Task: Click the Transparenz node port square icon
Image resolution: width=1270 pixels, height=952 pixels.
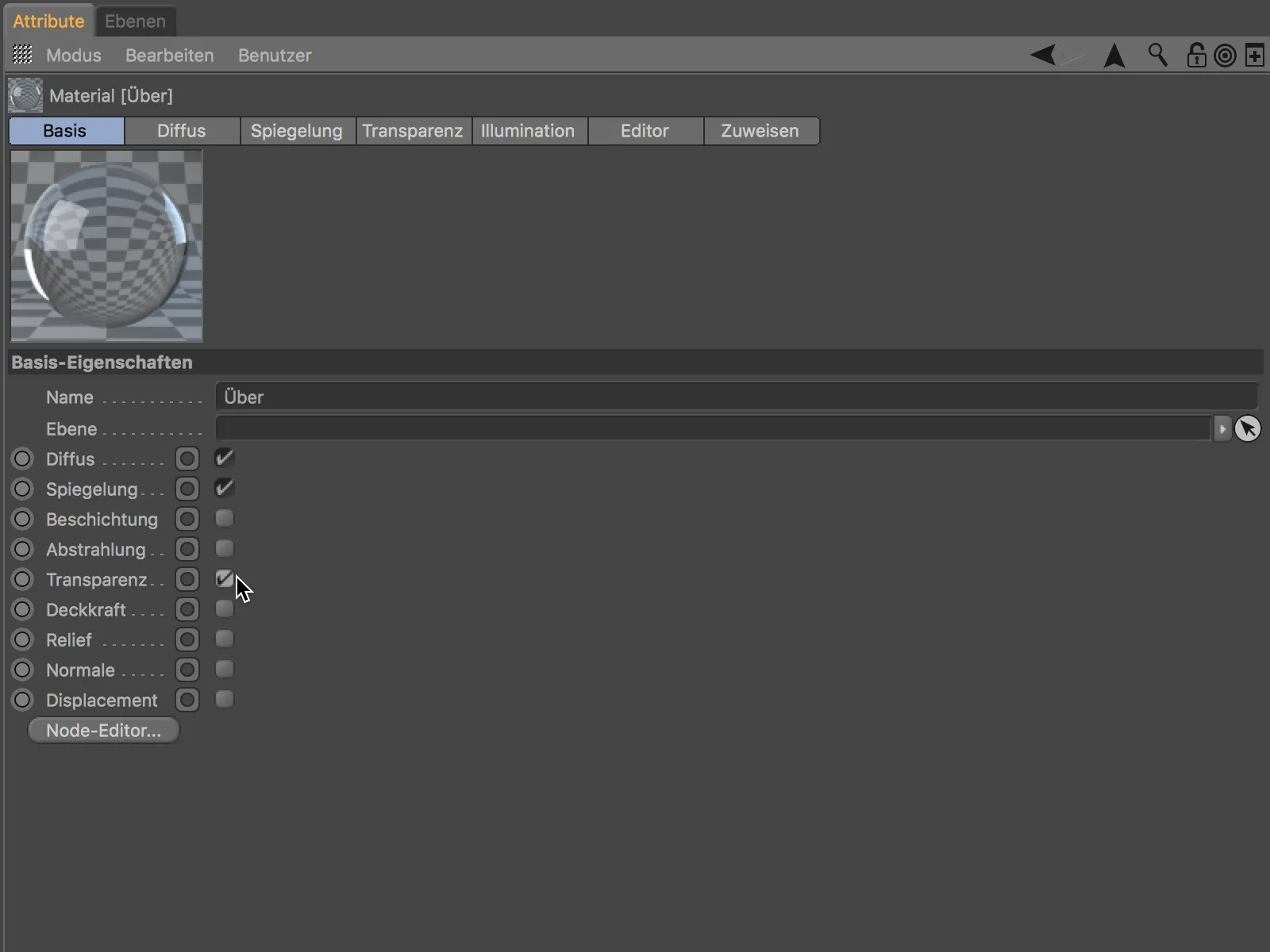Action: click(187, 579)
